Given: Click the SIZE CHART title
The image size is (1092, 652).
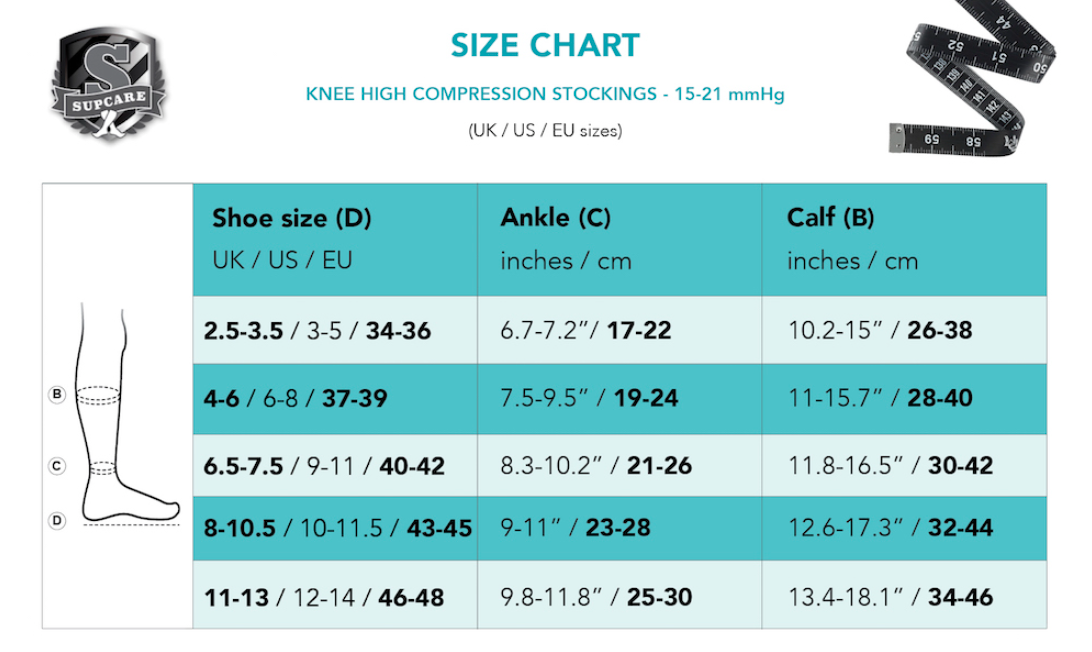Looking at the screenshot, I should [545, 45].
